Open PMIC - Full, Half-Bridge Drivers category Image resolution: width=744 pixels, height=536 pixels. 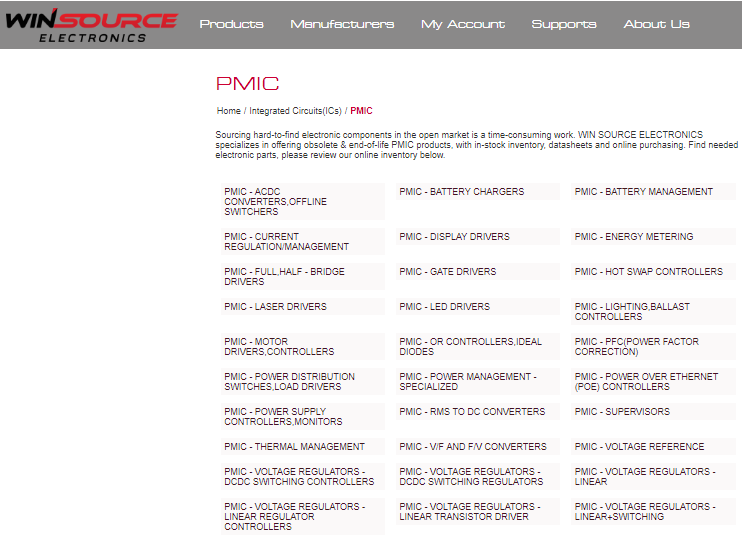point(303,277)
